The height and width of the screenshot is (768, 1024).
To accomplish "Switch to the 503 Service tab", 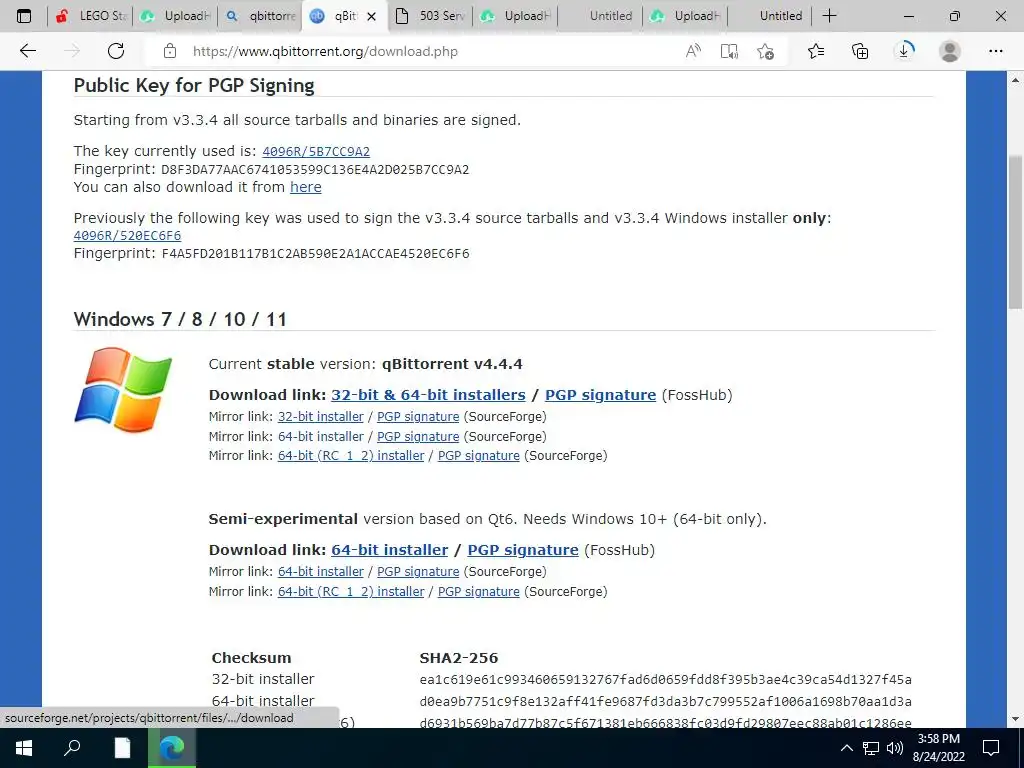I will coord(430,16).
